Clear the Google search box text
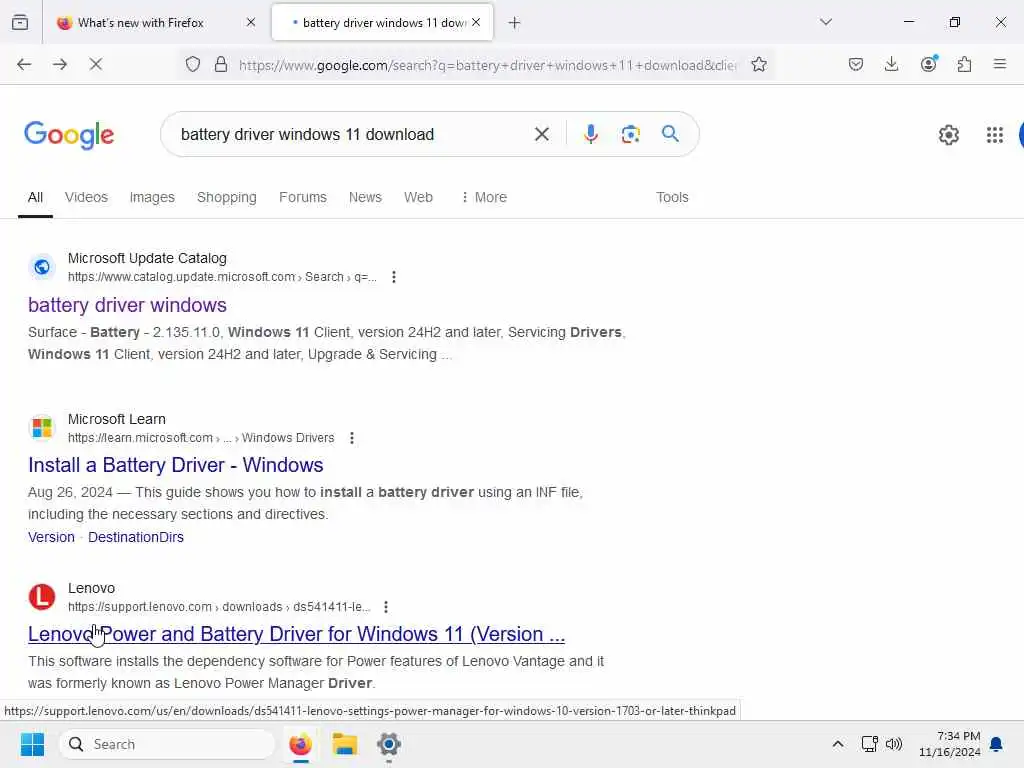The height and width of the screenshot is (768, 1024). pyautogui.click(x=541, y=135)
